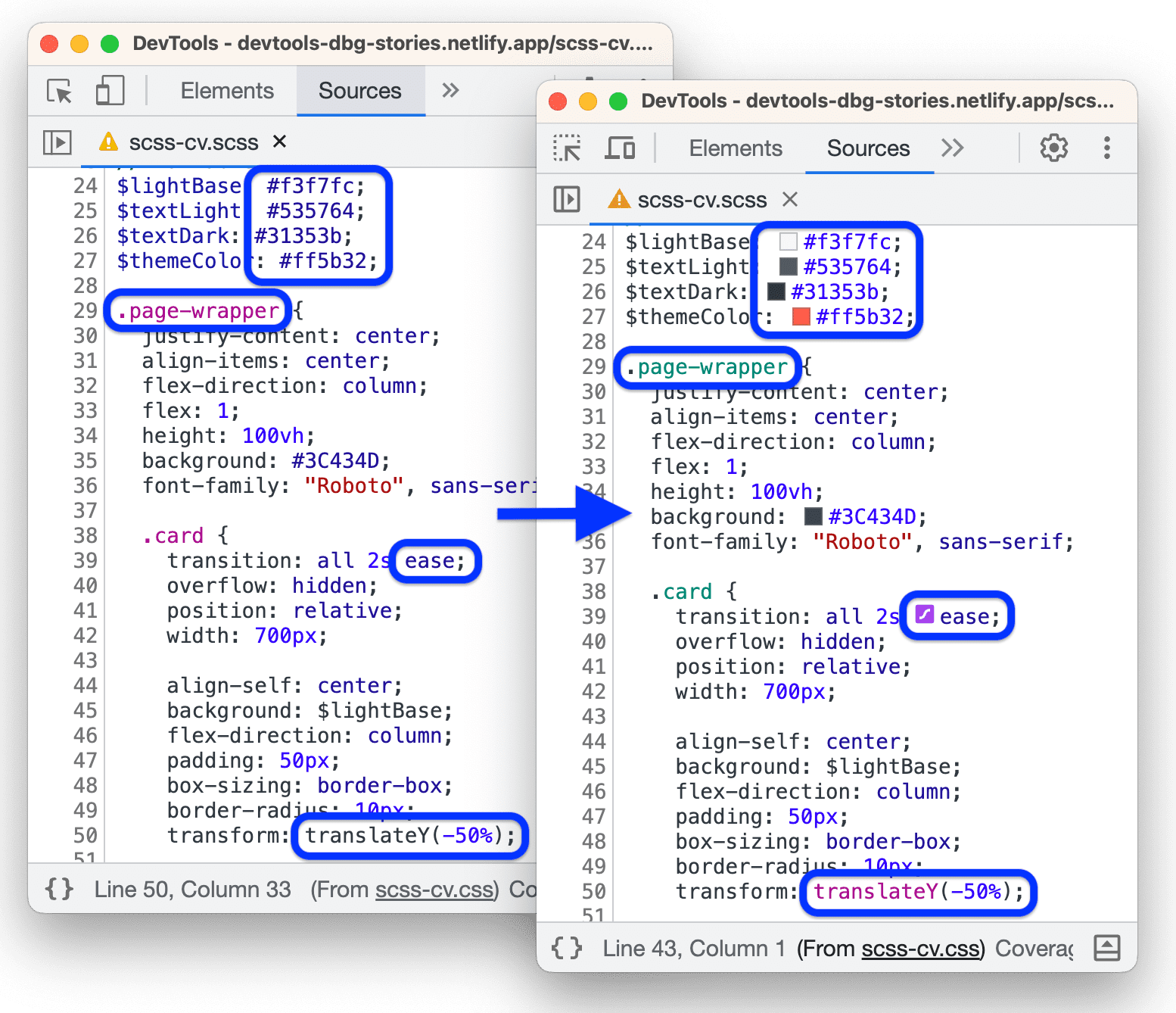
Task: Select the inspect element tool
Action: pyautogui.click(x=568, y=148)
